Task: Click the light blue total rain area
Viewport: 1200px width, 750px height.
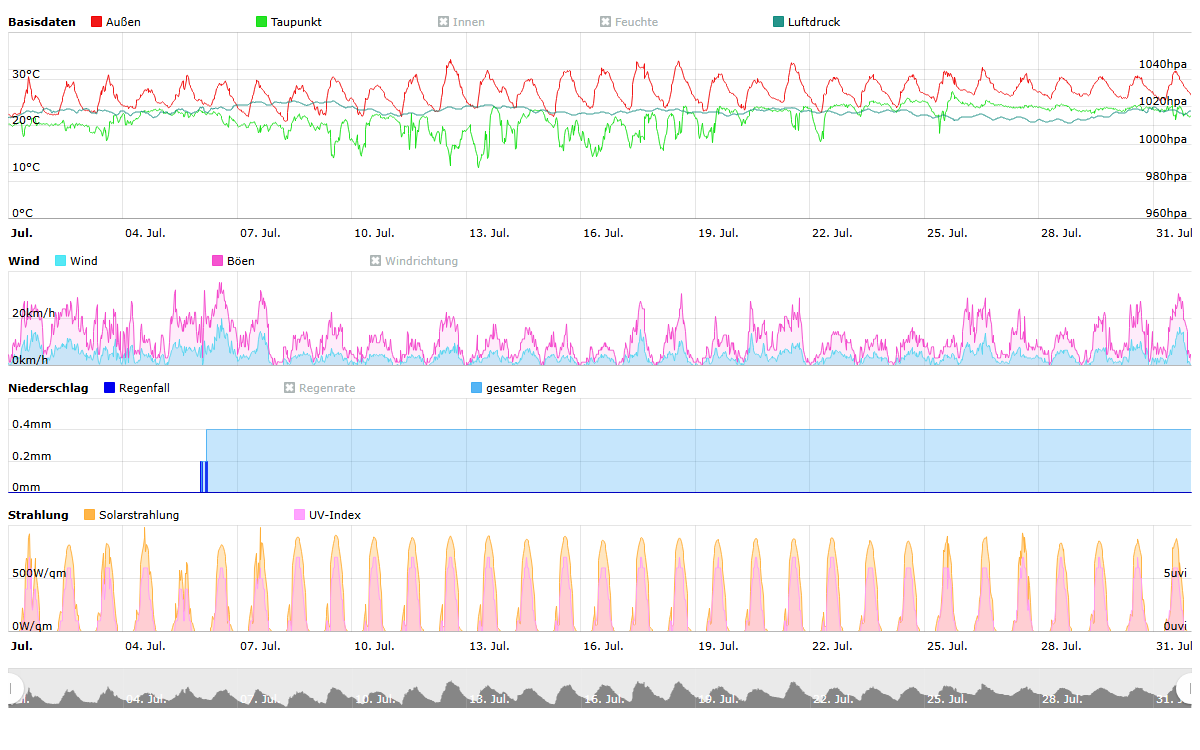Action: 700,460
